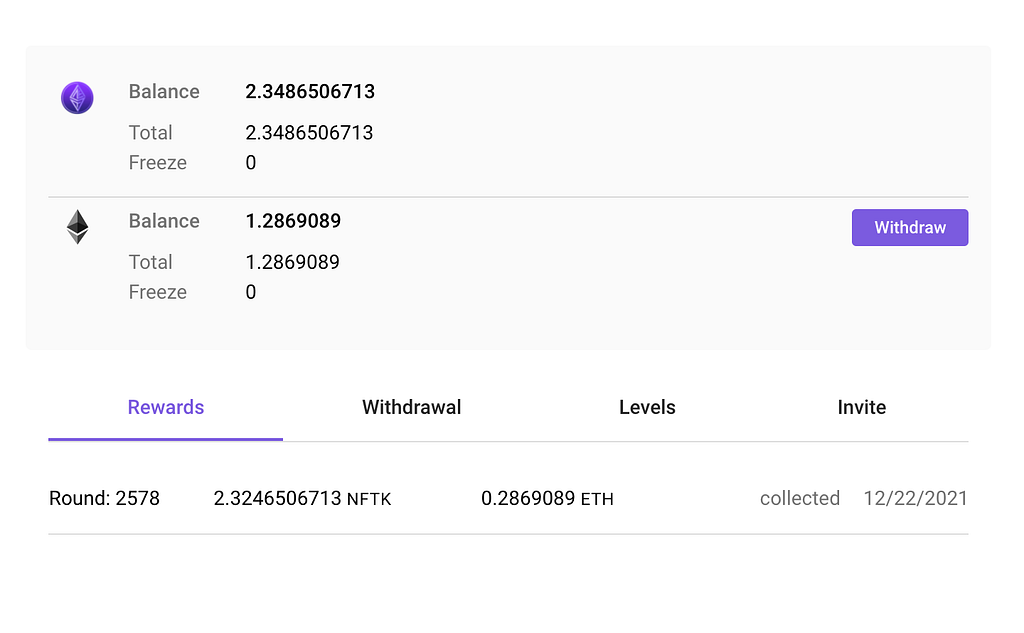Open the Levels tab
1024x633 pixels.
pos(647,408)
